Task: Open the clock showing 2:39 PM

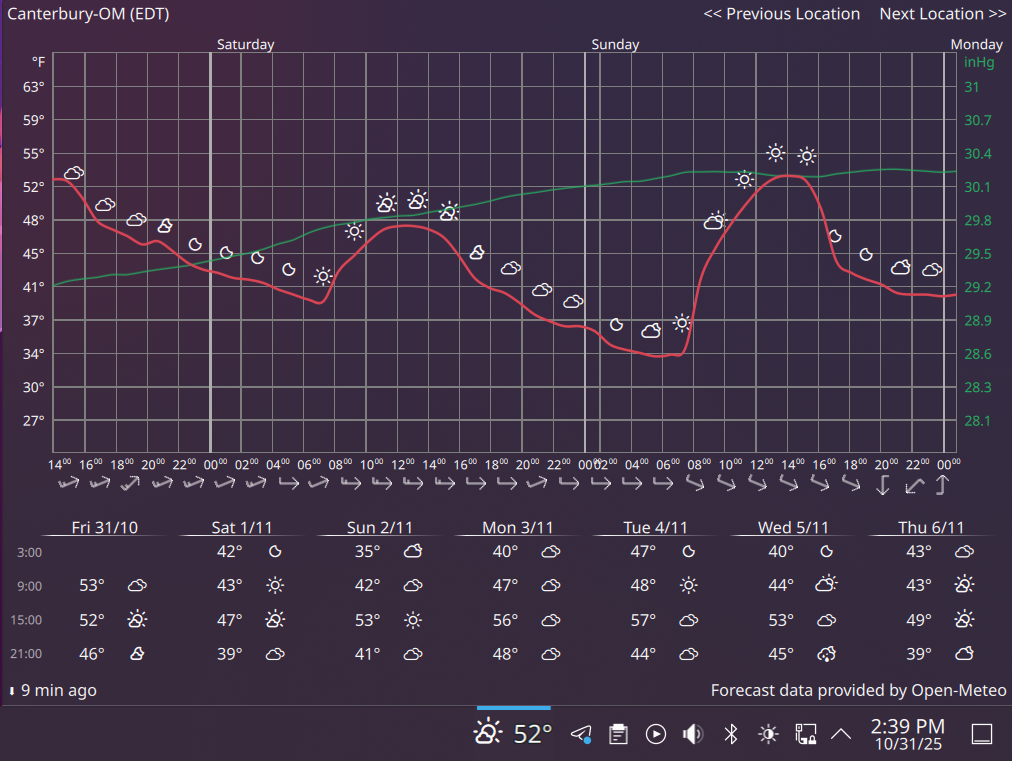Action: 907,735
